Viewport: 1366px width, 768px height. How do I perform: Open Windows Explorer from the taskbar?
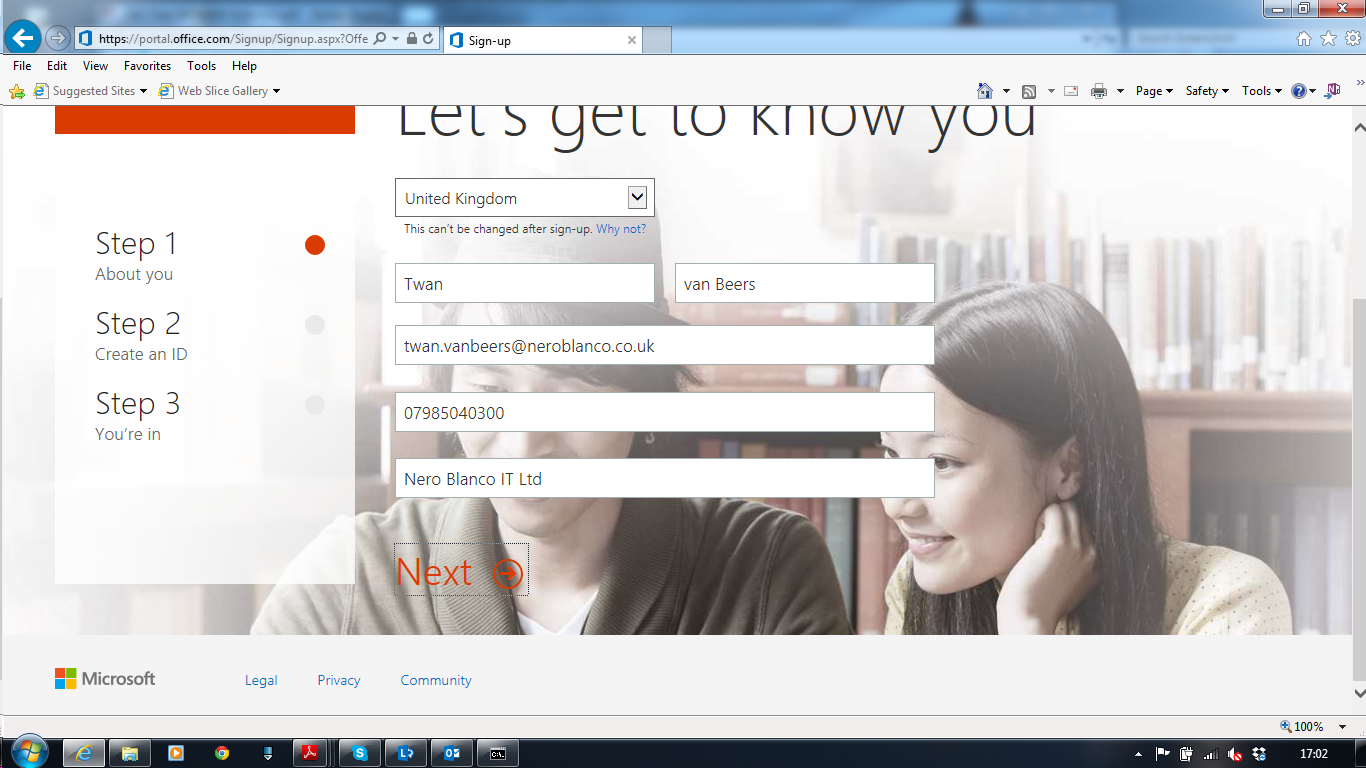[x=129, y=753]
